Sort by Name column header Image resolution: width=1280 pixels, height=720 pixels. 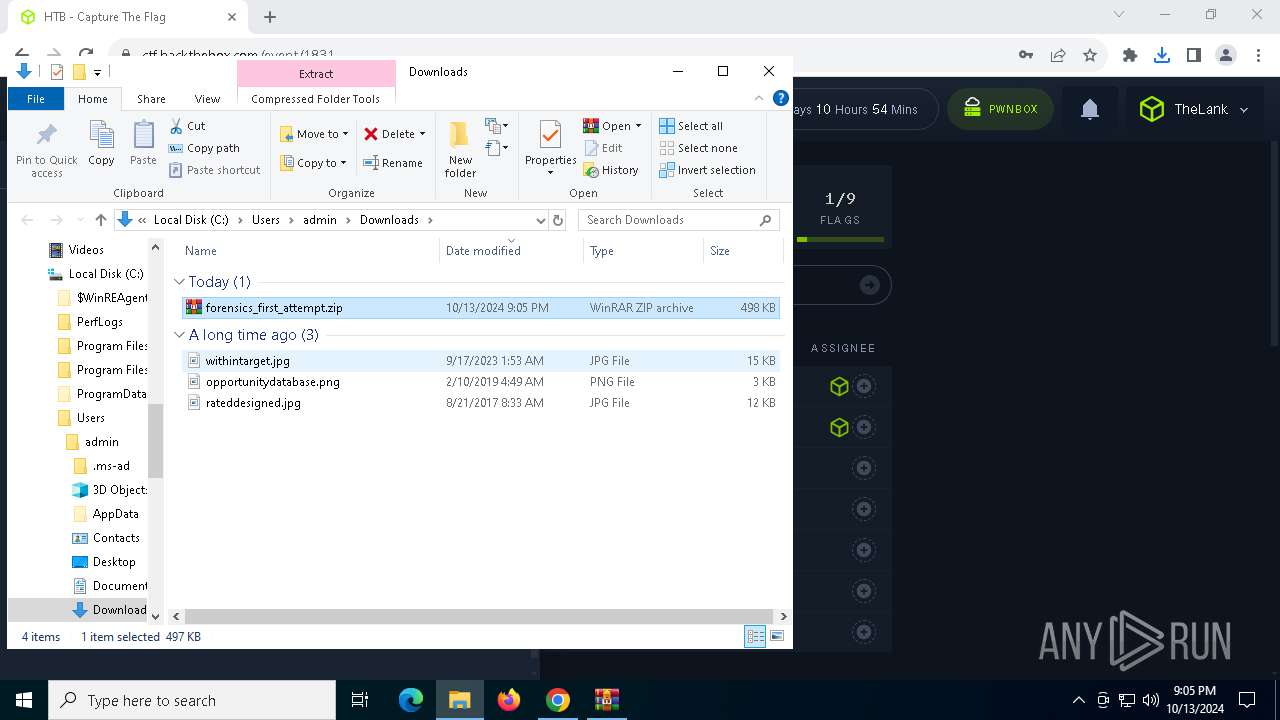pos(309,251)
